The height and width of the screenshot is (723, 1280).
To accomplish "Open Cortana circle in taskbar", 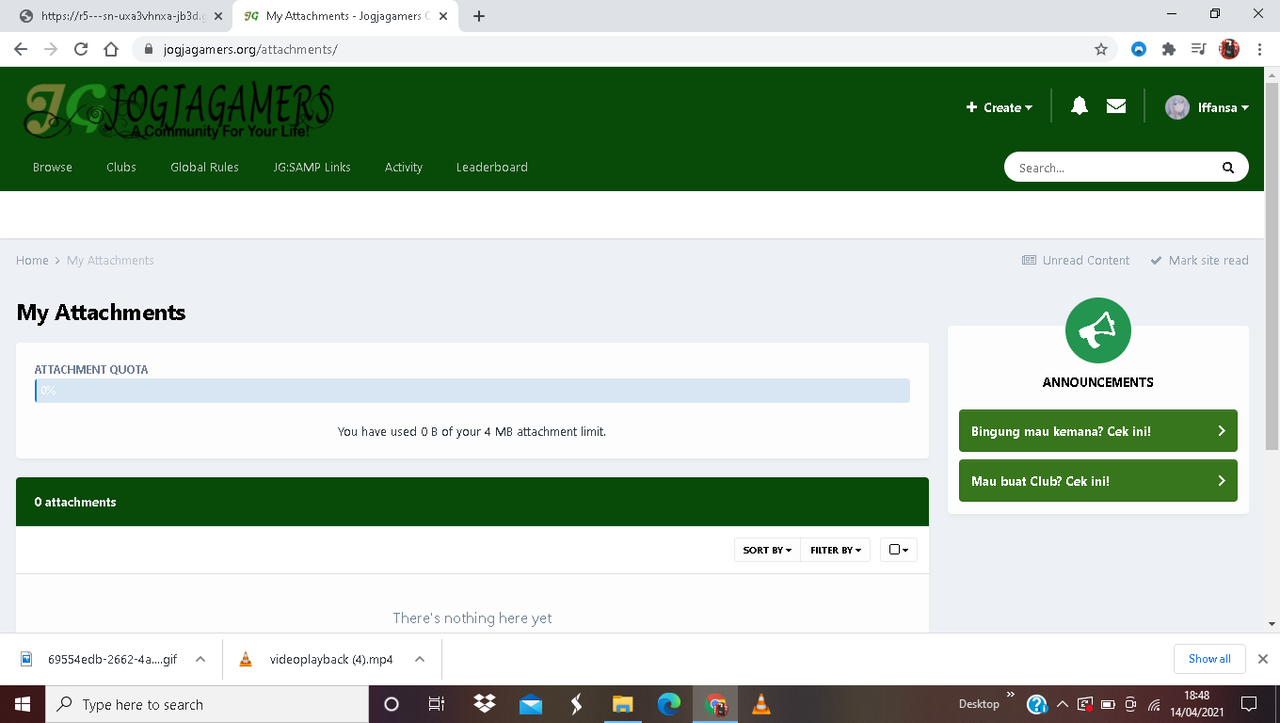I will (391, 704).
